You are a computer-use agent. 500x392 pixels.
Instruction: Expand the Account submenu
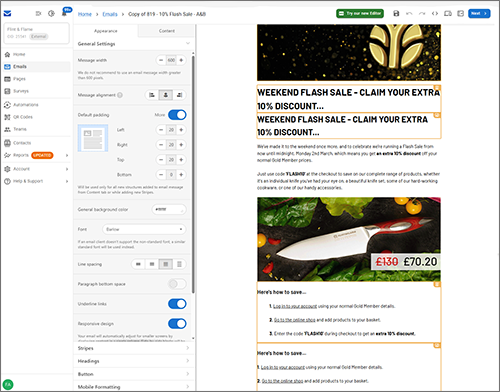[67, 169]
